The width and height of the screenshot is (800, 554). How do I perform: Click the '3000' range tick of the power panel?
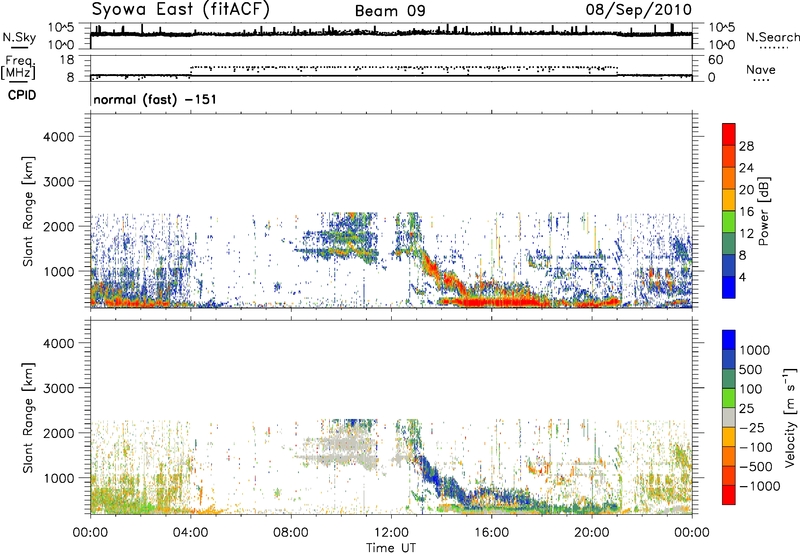coord(58,182)
